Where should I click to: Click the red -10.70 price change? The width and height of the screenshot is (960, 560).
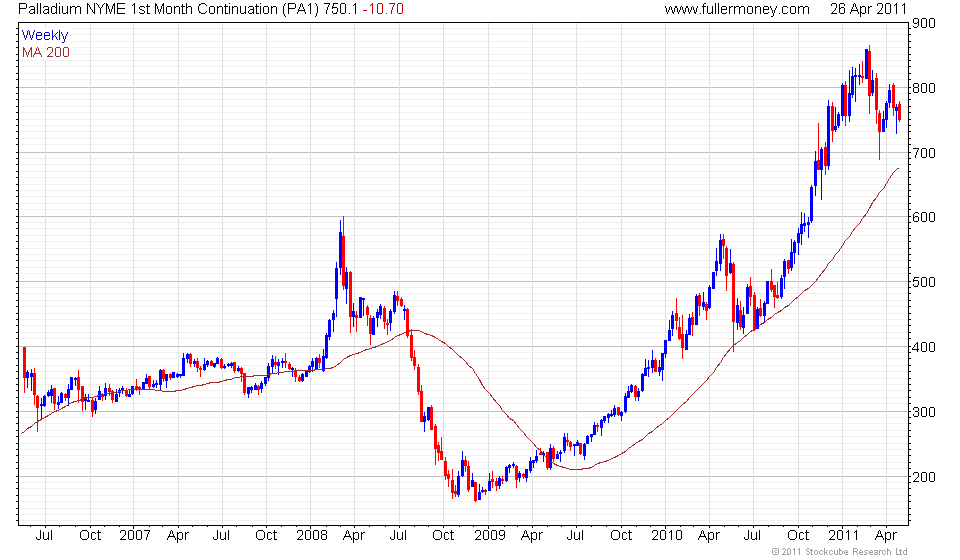click(x=383, y=9)
